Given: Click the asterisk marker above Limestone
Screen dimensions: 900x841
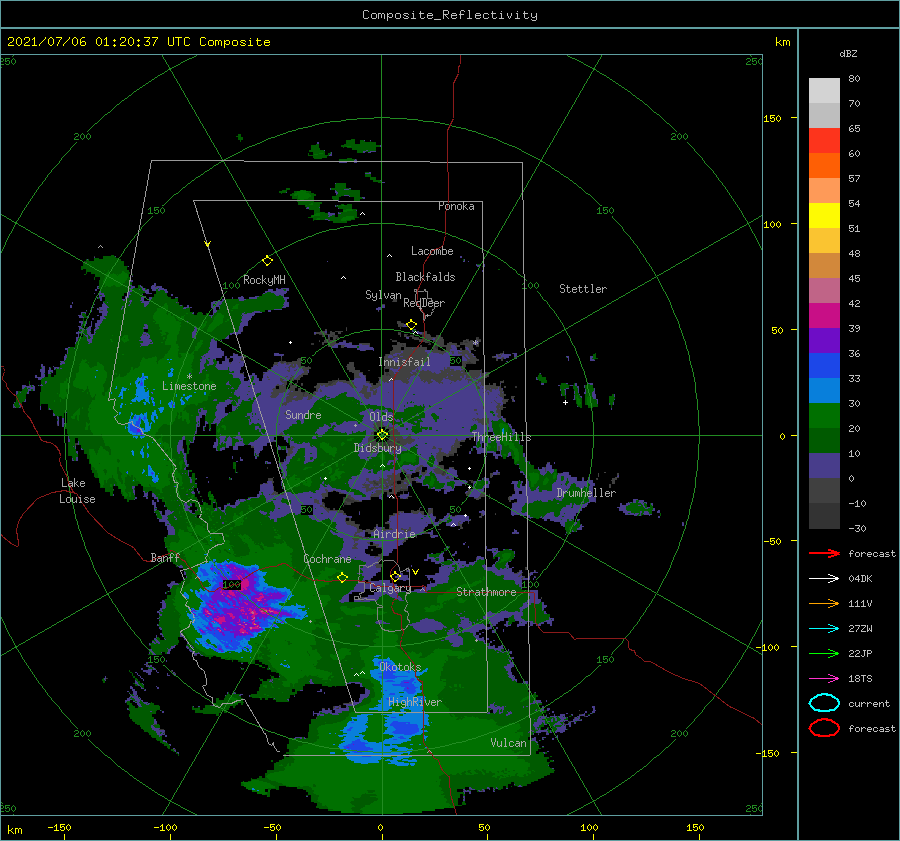Looking at the screenshot, I should 189,377.
